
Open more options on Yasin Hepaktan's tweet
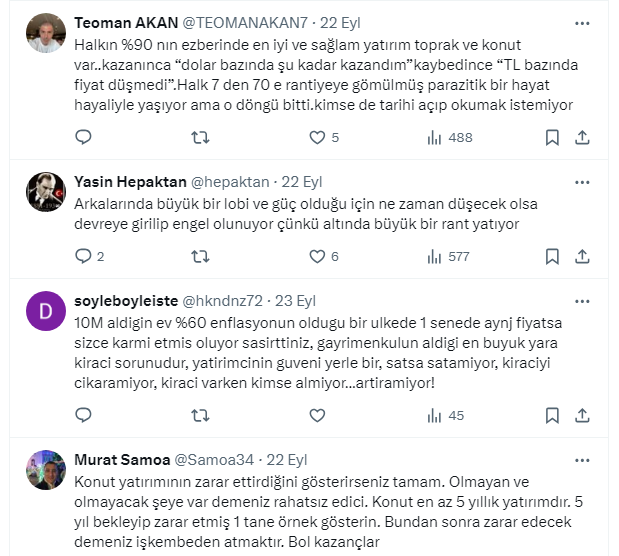(582, 182)
